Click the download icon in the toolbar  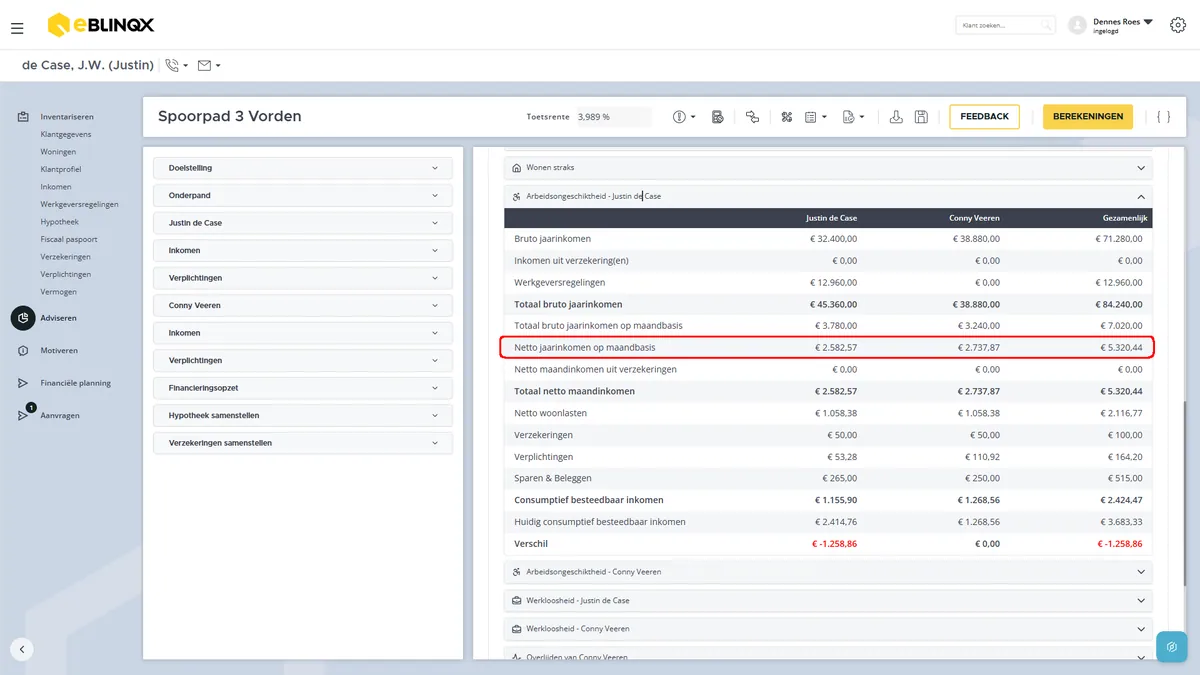(x=896, y=117)
